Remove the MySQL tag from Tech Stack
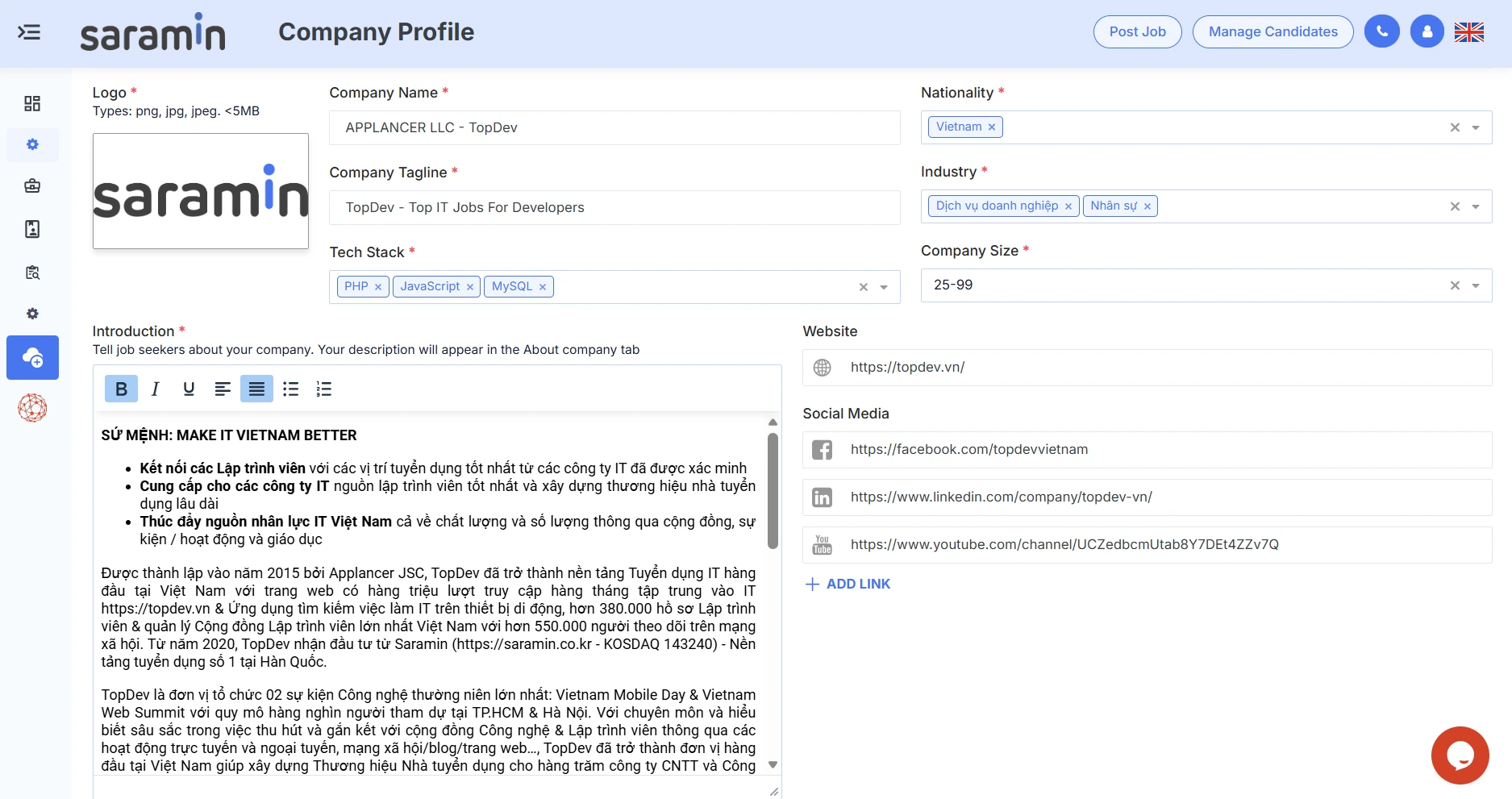1512x799 pixels. pos(543,287)
